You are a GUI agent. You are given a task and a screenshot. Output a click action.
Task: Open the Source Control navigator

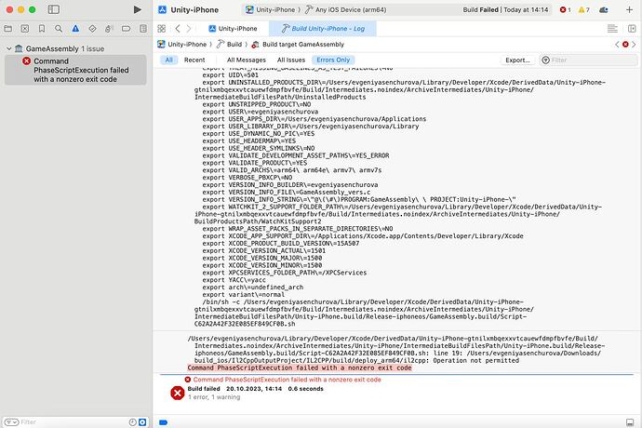point(25,28)
